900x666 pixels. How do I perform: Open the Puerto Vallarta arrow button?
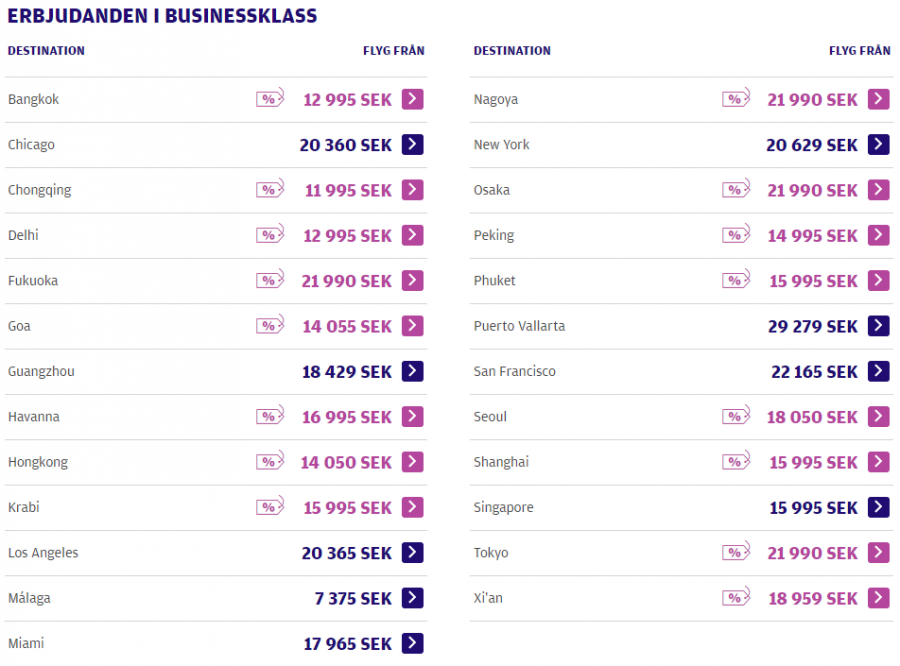878,326
